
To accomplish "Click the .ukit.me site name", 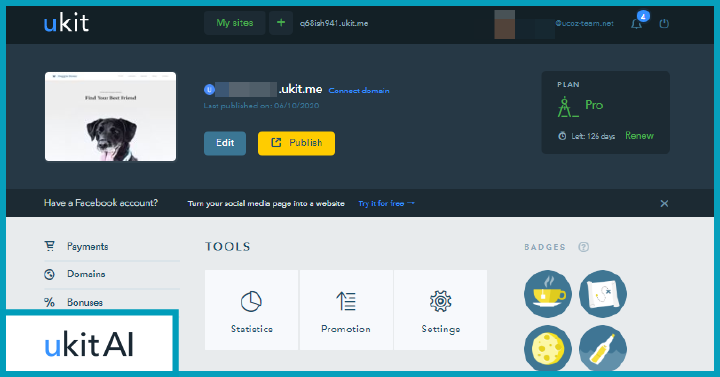I will coord(300,89).
